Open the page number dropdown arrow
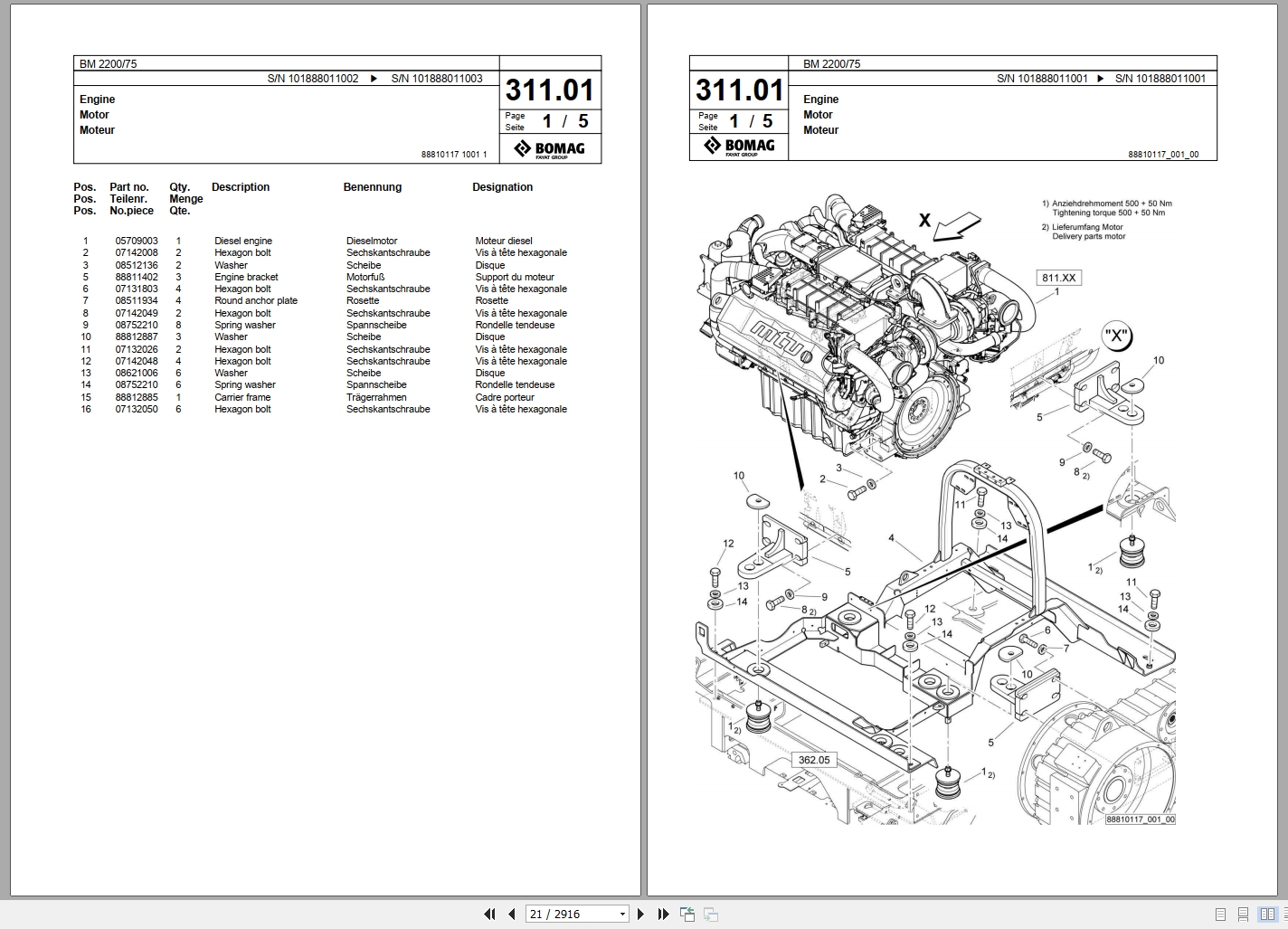This screenshot has width=1288, height=929. (622, 914)
